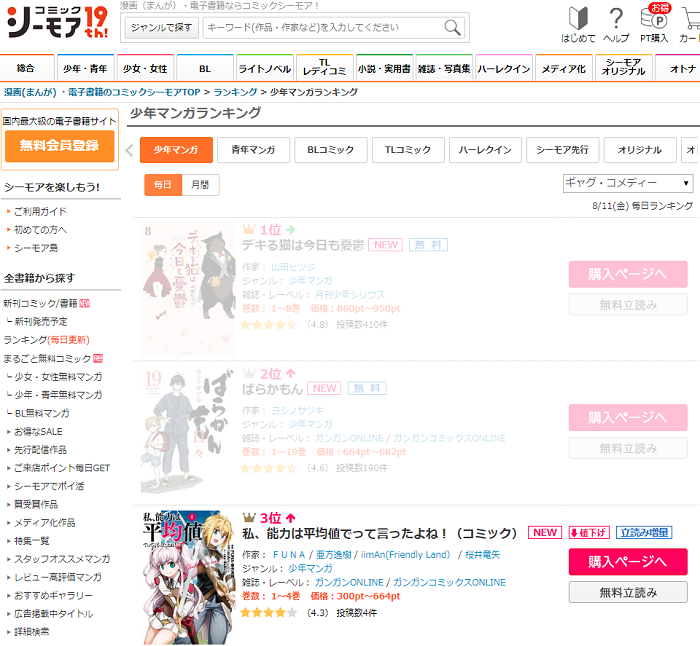Open the スタッフオススメマンガ sidebar link

pos(62,559)
